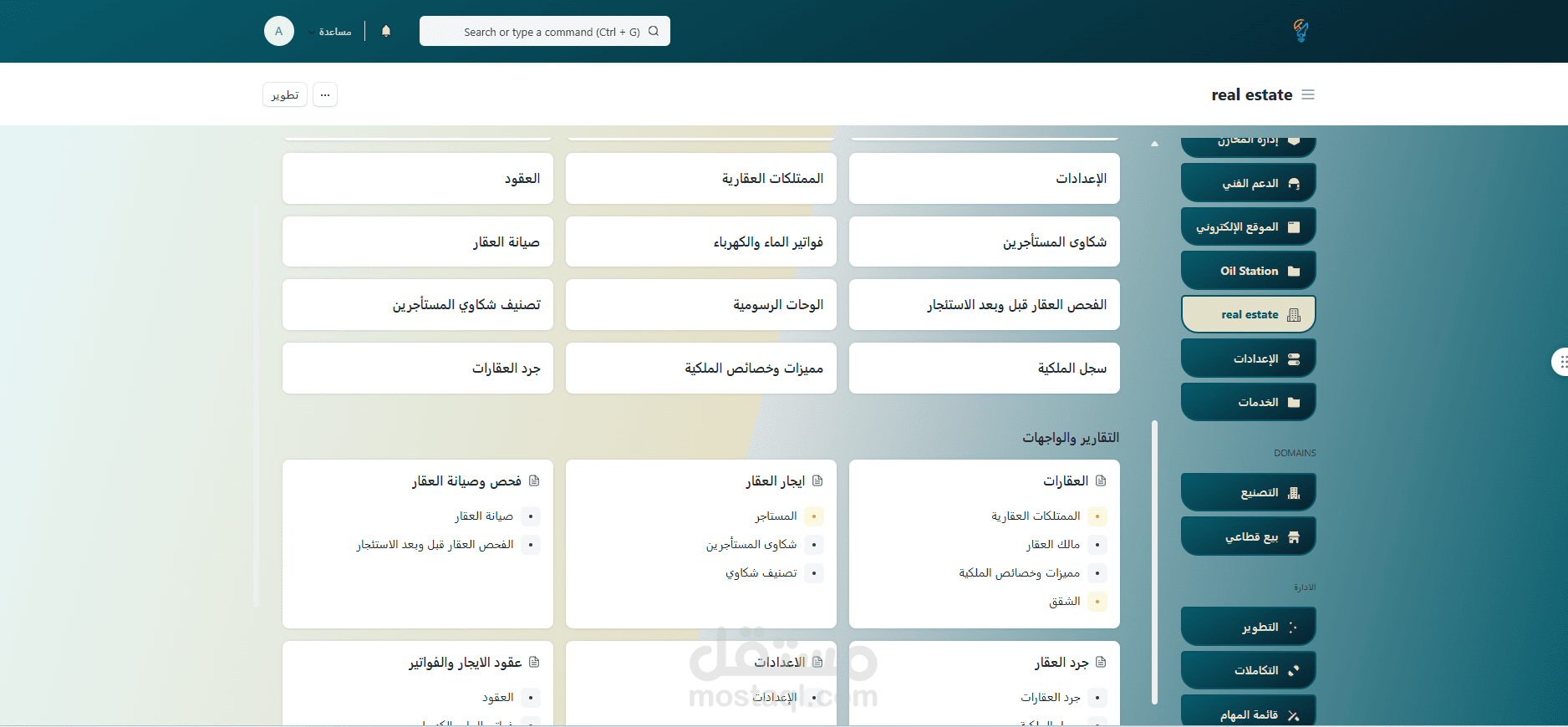This screenshot has width=1568, height=727.
Task: Click the real estate building icon
Action: coord(1294,315)
